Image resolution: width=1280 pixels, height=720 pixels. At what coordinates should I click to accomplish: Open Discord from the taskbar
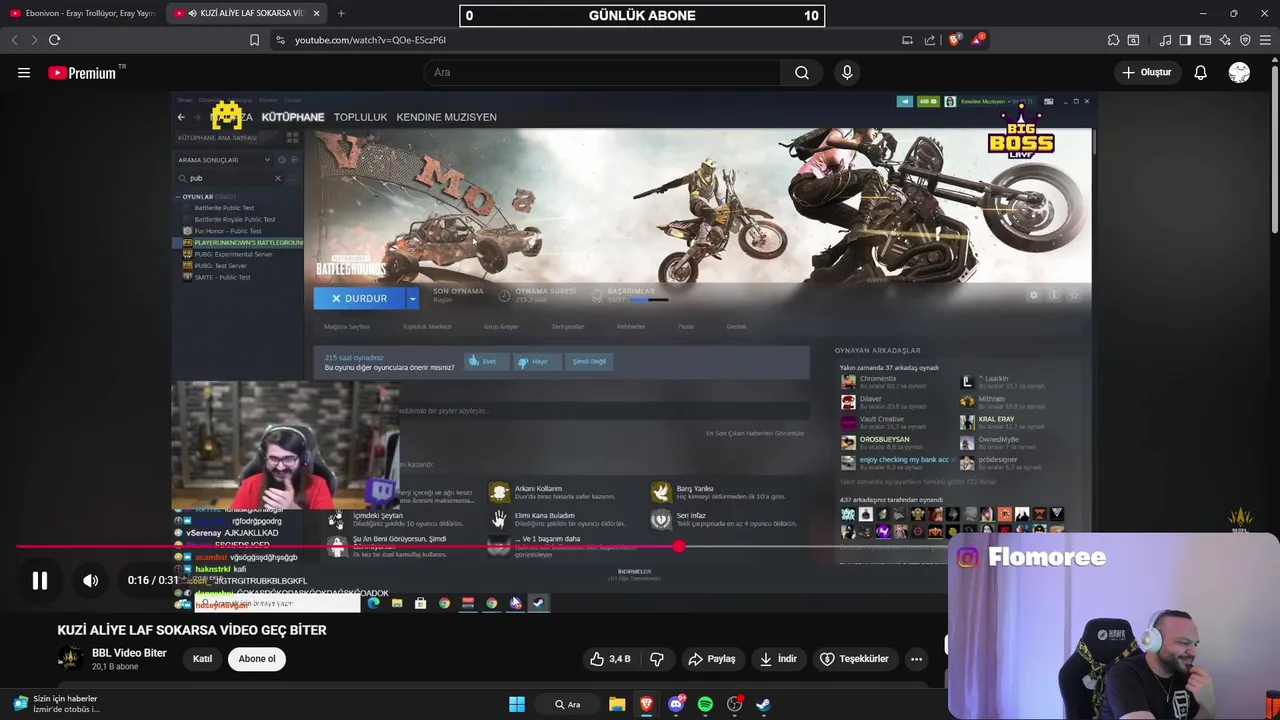pyautogui.click(x=676, y=704)
